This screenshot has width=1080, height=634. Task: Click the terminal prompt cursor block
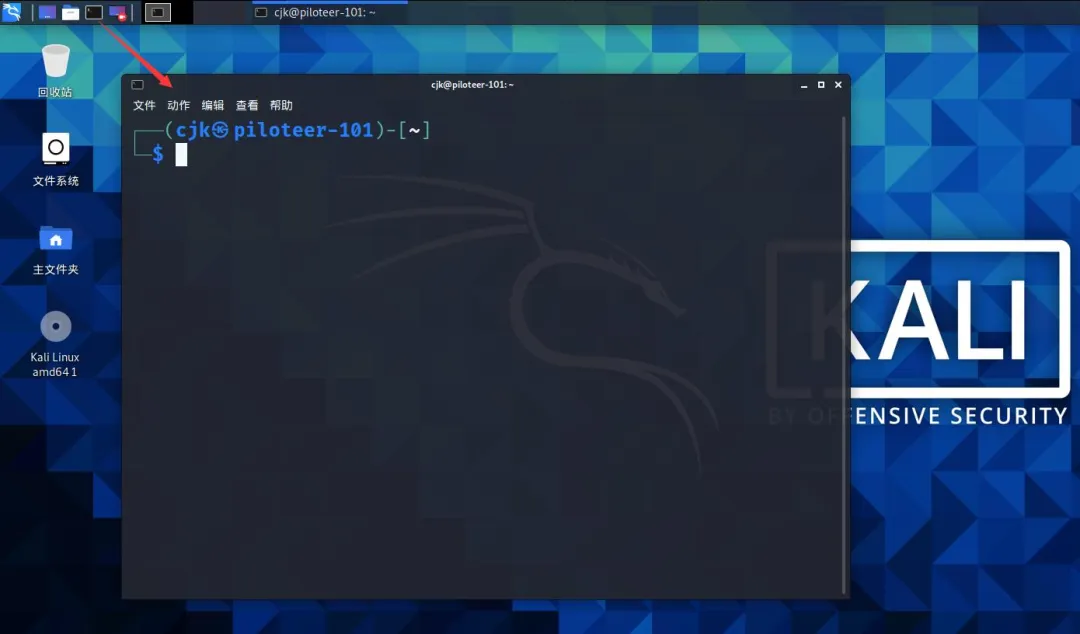181,154
